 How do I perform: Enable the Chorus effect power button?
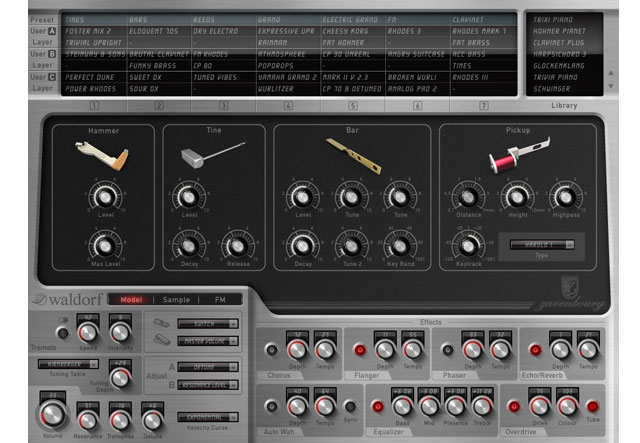click(x=271, y=350)
